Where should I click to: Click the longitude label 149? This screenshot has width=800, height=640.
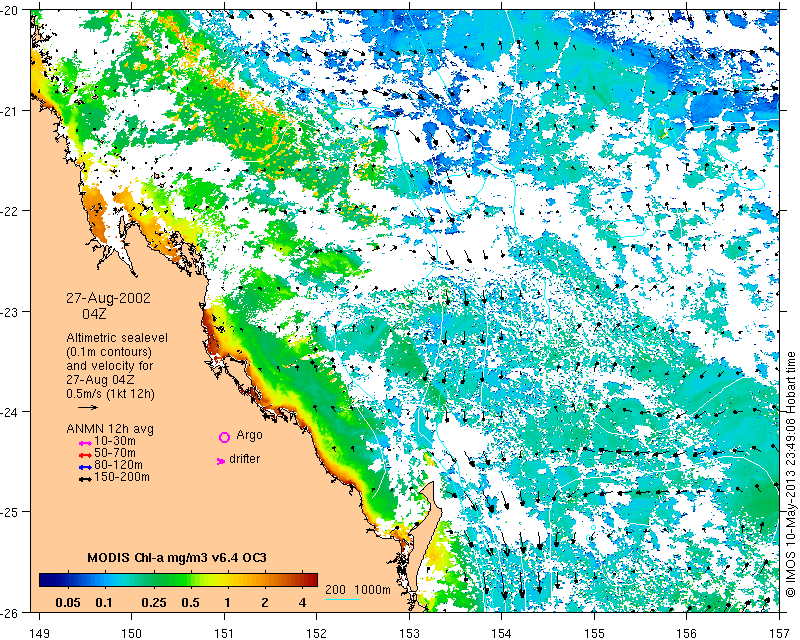click(x=40, y=633)
